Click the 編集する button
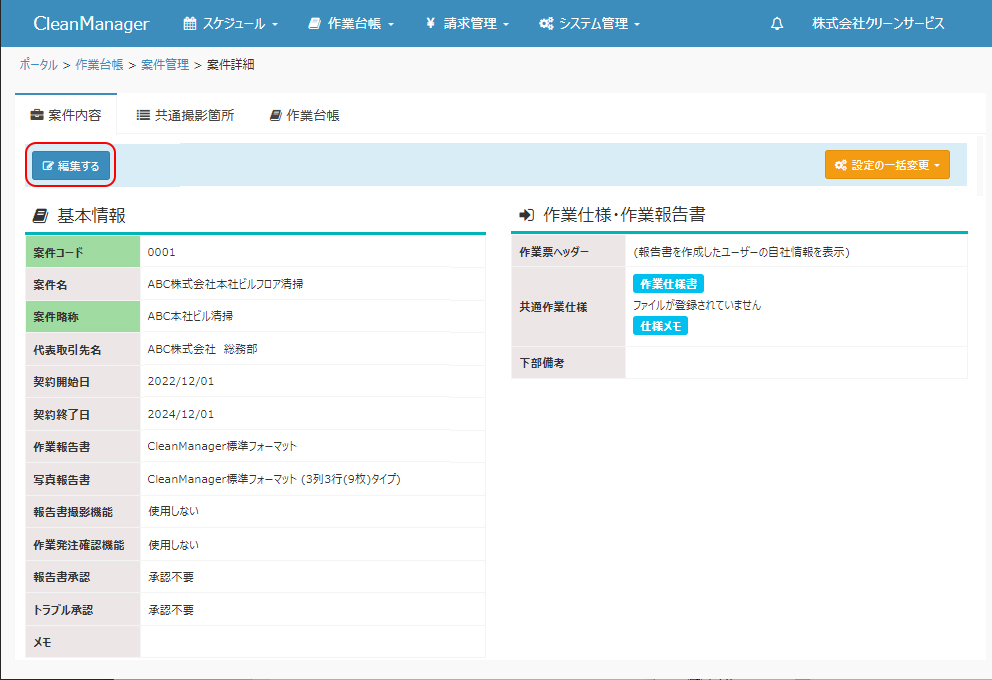 [x=71, y=166]
